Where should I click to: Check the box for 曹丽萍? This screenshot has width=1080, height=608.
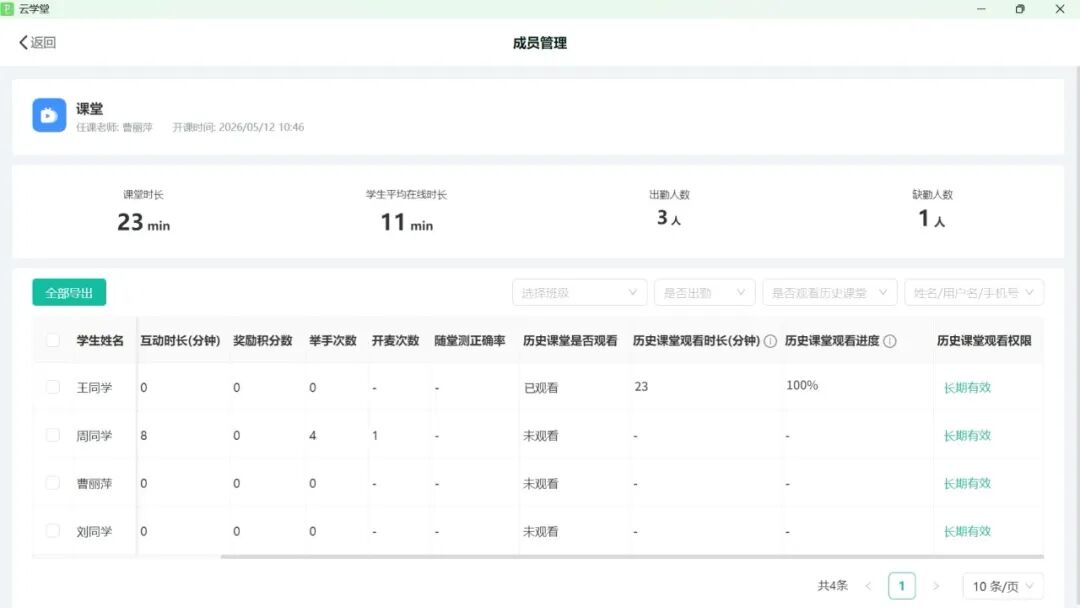pyautogui.click(x=53, y=483)
